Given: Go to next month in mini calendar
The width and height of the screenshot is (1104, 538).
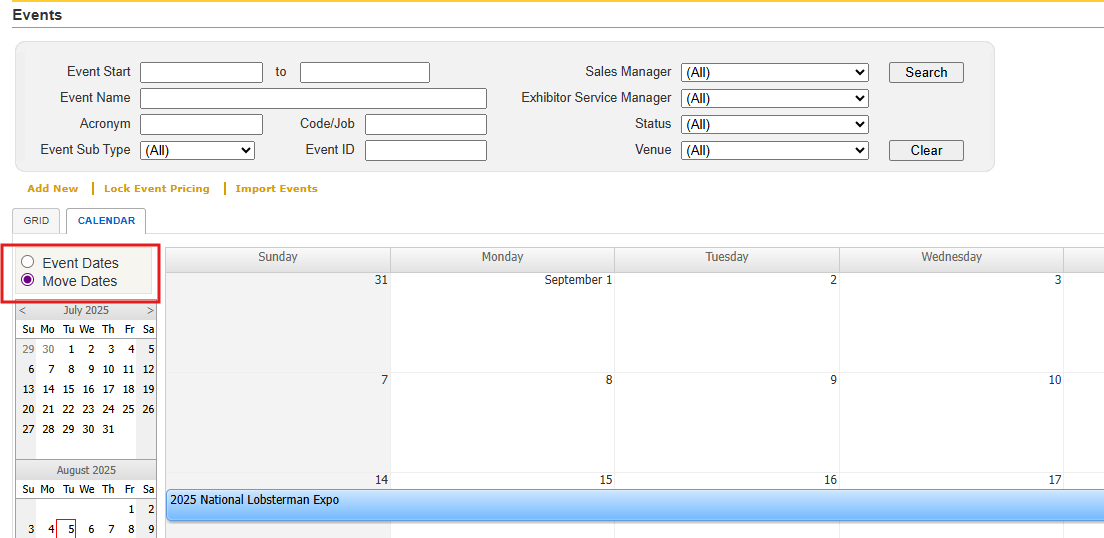Looking at the screenshot, I should 150,311.
